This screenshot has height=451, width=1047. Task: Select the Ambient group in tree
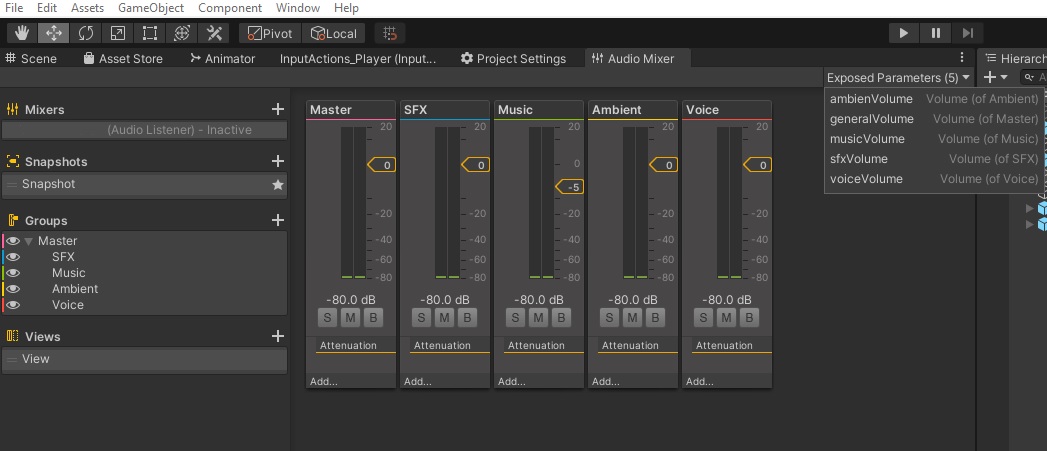click(x=75, y=289)
